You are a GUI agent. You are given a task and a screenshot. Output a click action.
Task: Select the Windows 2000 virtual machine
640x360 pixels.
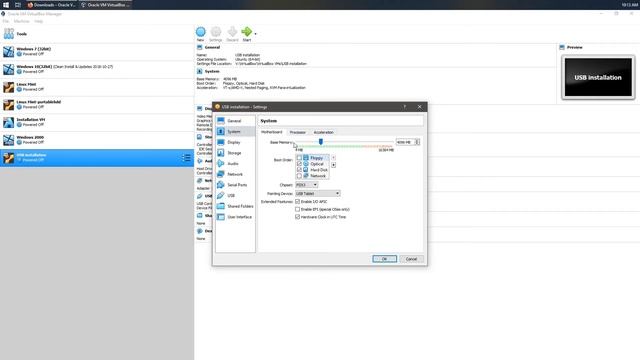coord(97,140)
